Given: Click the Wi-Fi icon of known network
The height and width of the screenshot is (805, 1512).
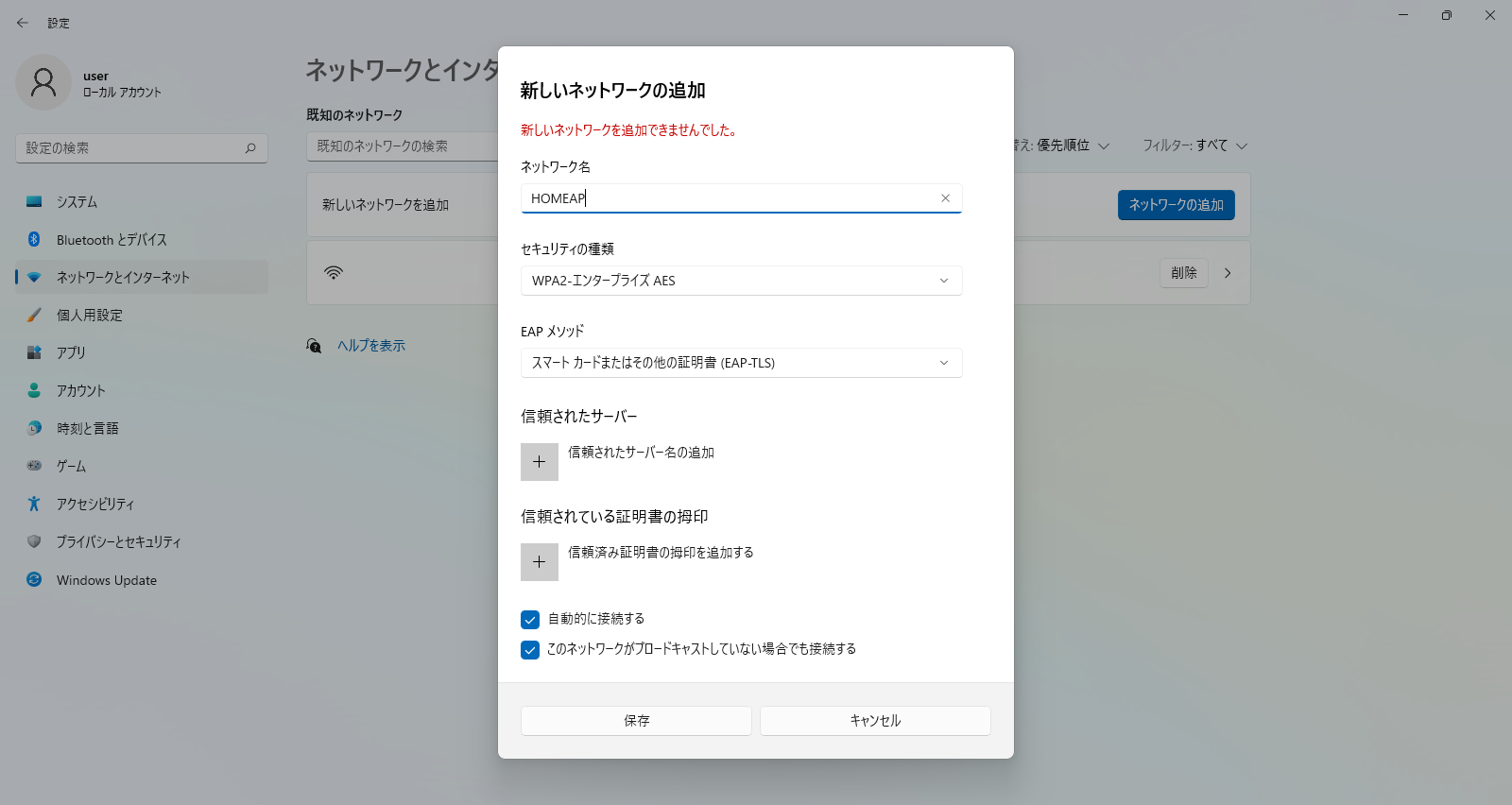Looking at the screenshot, I should coord(334,273).
